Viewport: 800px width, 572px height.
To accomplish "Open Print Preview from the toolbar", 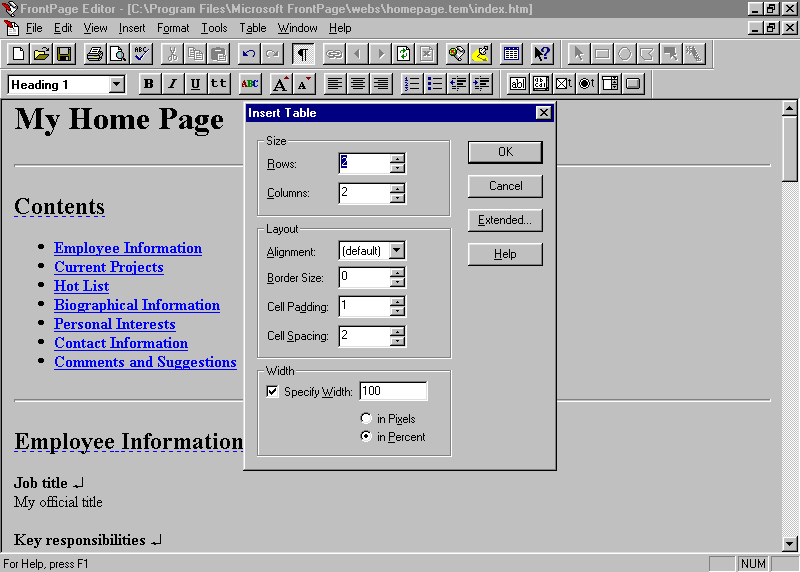I will (118, 54).
